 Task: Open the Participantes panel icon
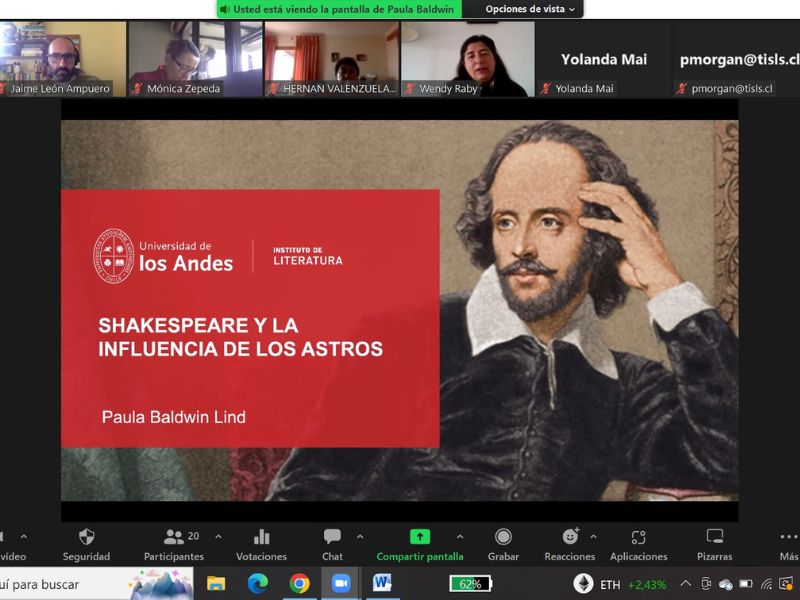[x=173, y=537]
